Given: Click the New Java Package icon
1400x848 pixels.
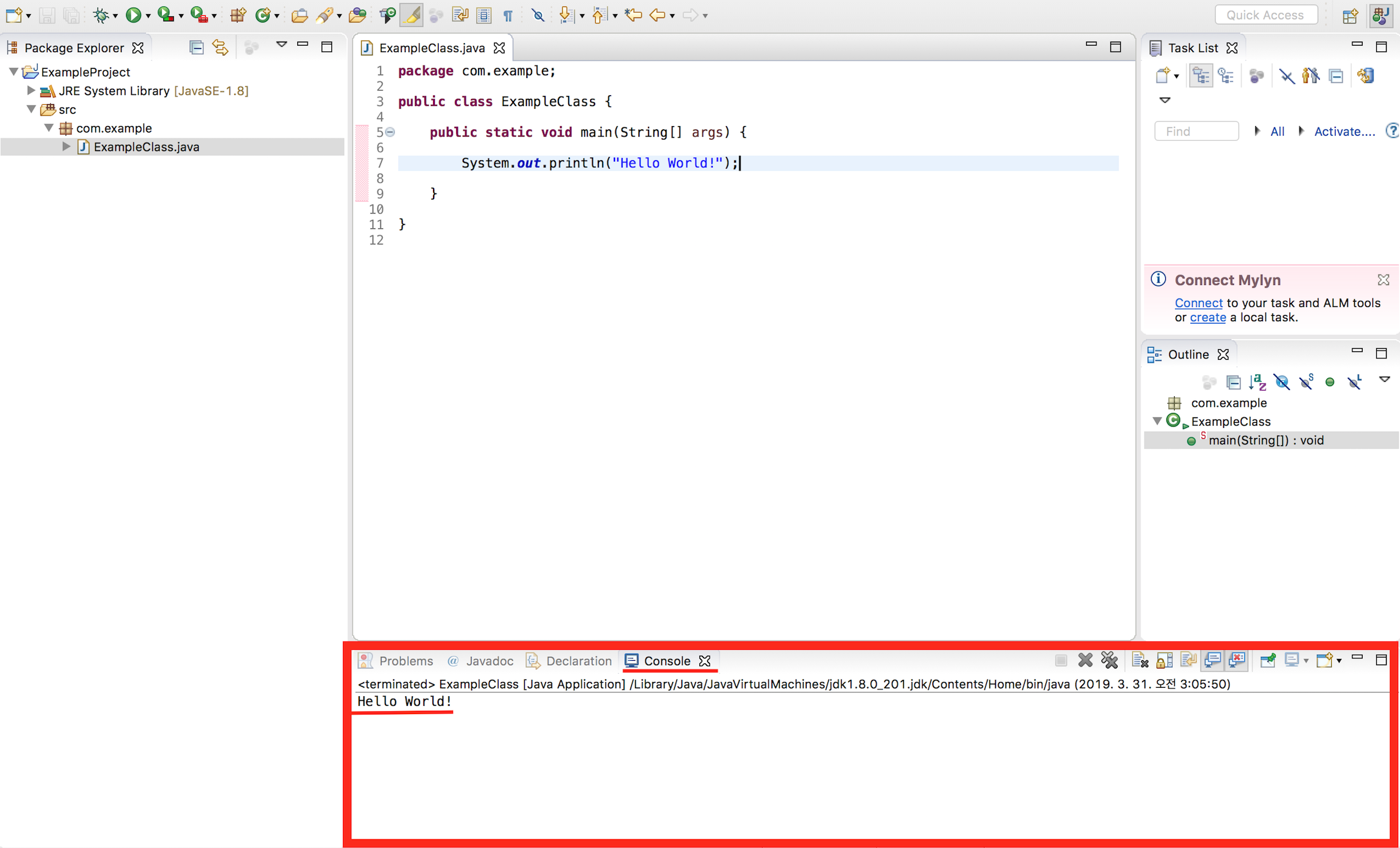Looking at the screenshot, I should (x=238, y=15).
